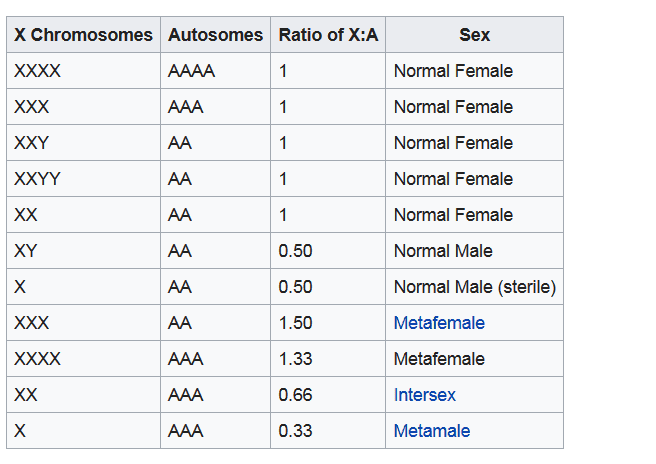The width and height of the screenshot is (656, 464).
Task: Follow the Intersex link
Action: (425, 395)
